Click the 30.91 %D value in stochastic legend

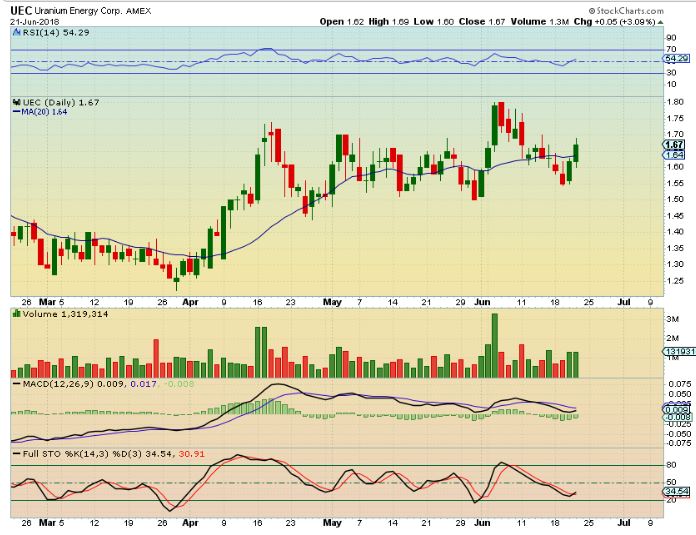tap(191, 454)
